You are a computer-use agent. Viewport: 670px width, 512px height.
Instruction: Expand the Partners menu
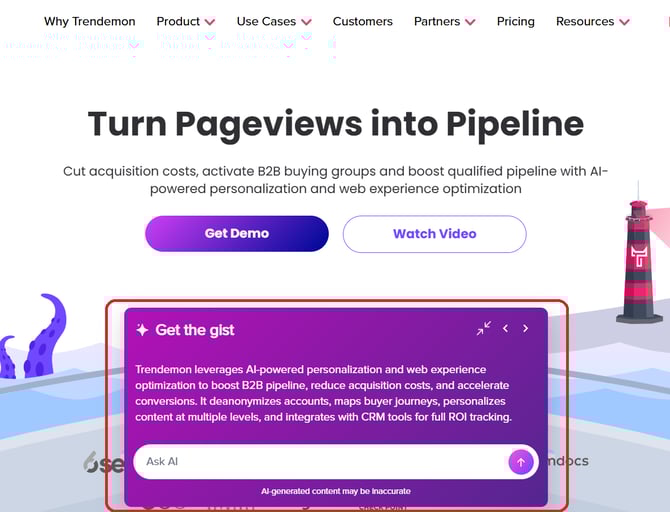[x=444, y=21]
